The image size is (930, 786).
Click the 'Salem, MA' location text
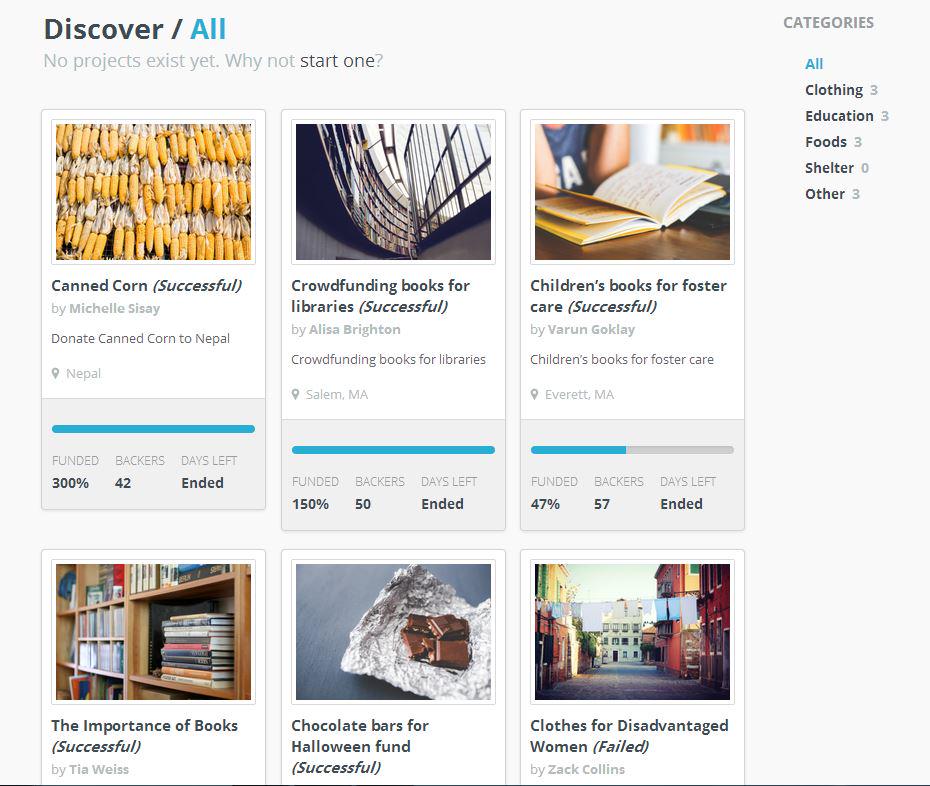pos(336,394)
